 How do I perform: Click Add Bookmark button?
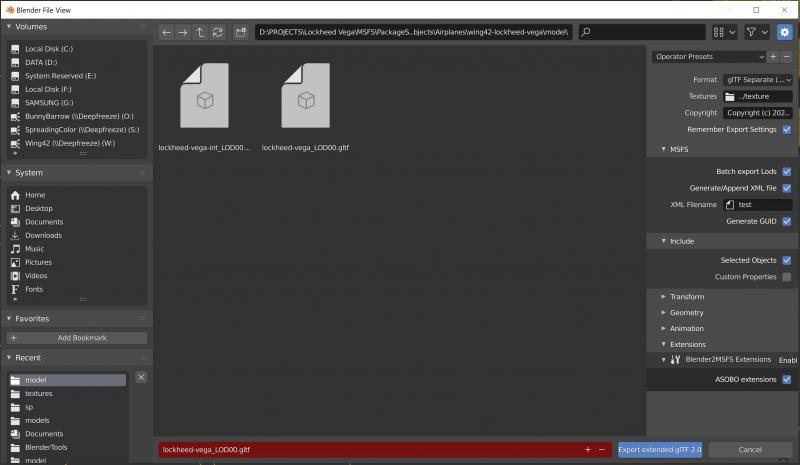point(77,338)
